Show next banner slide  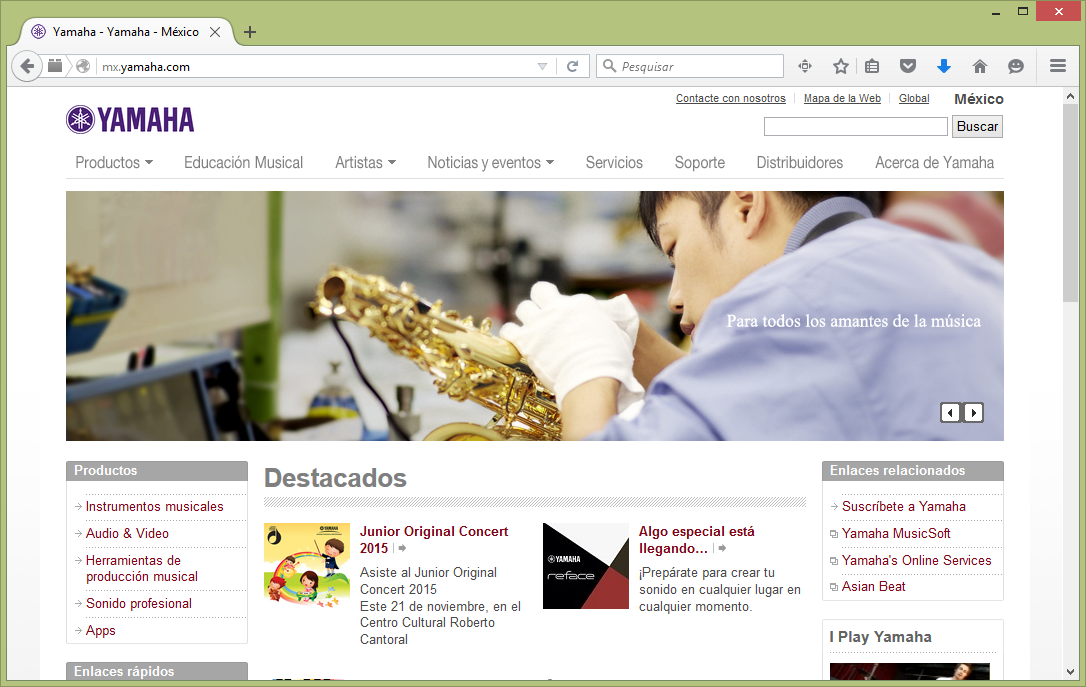(973, 412)
